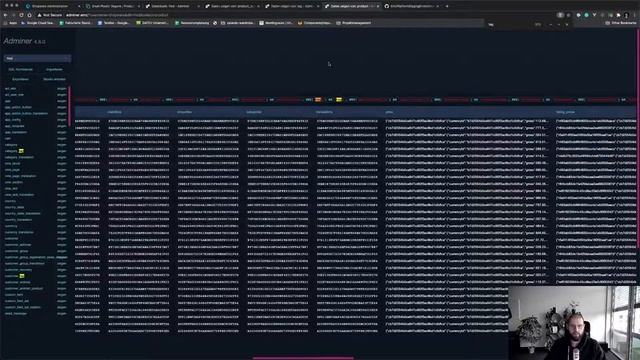The width and height of the screenshot is (640, 360).
Task: Click the sidebar table list scrollbar
Action: point(69,106)
